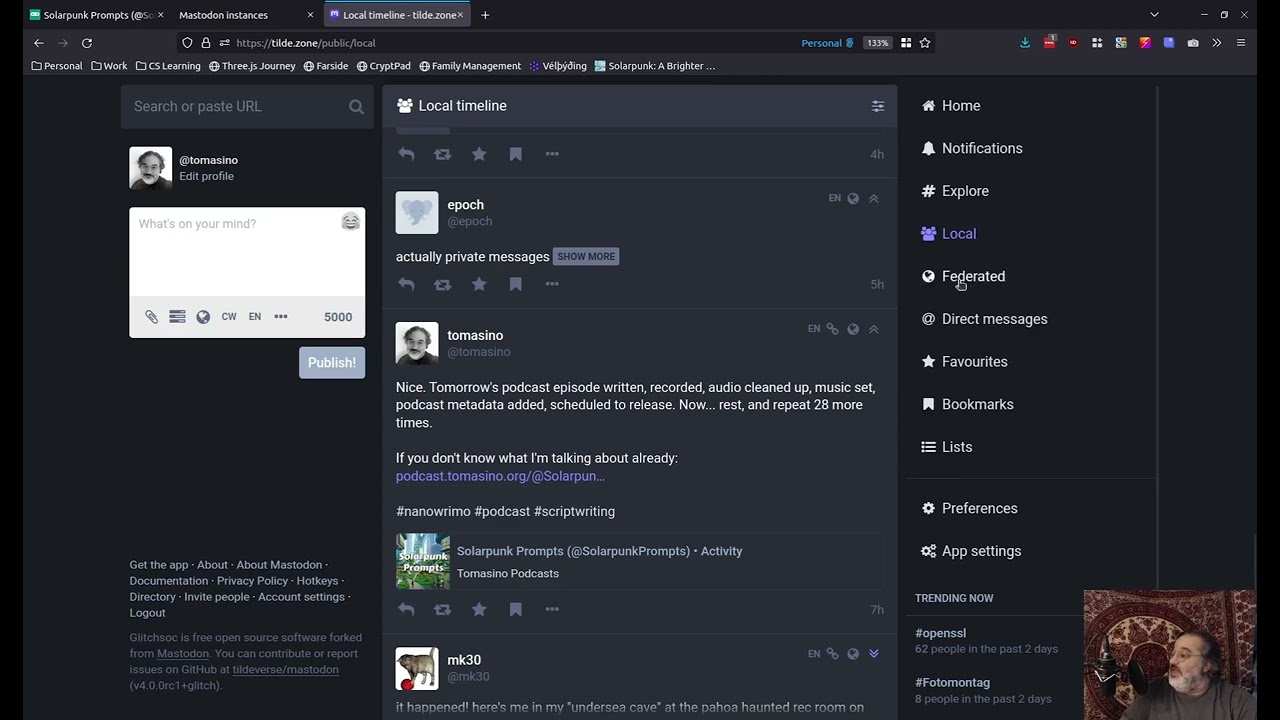The height and width of the screenshot is (720, 1280).
Task: Open Solarpunk Prompts link preview card
Action: [x=640, y=562]
